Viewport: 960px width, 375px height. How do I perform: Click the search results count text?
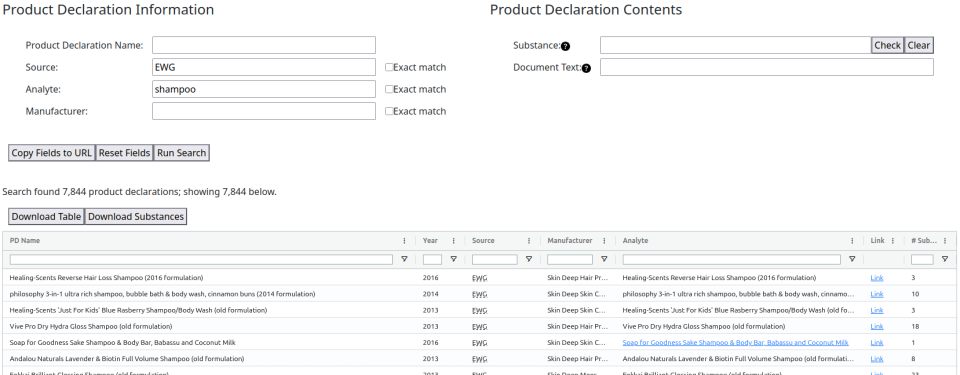point(140,192)
